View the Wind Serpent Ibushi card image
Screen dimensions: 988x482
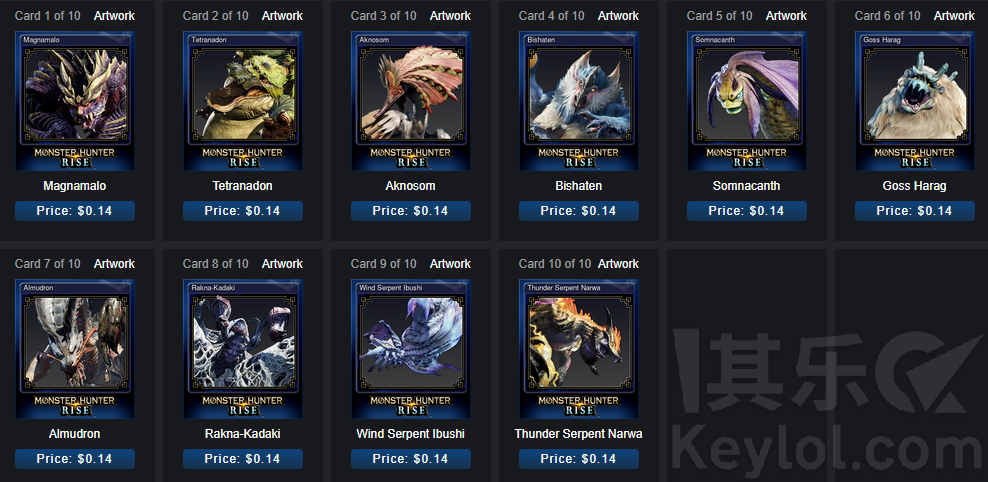[411, 349]
